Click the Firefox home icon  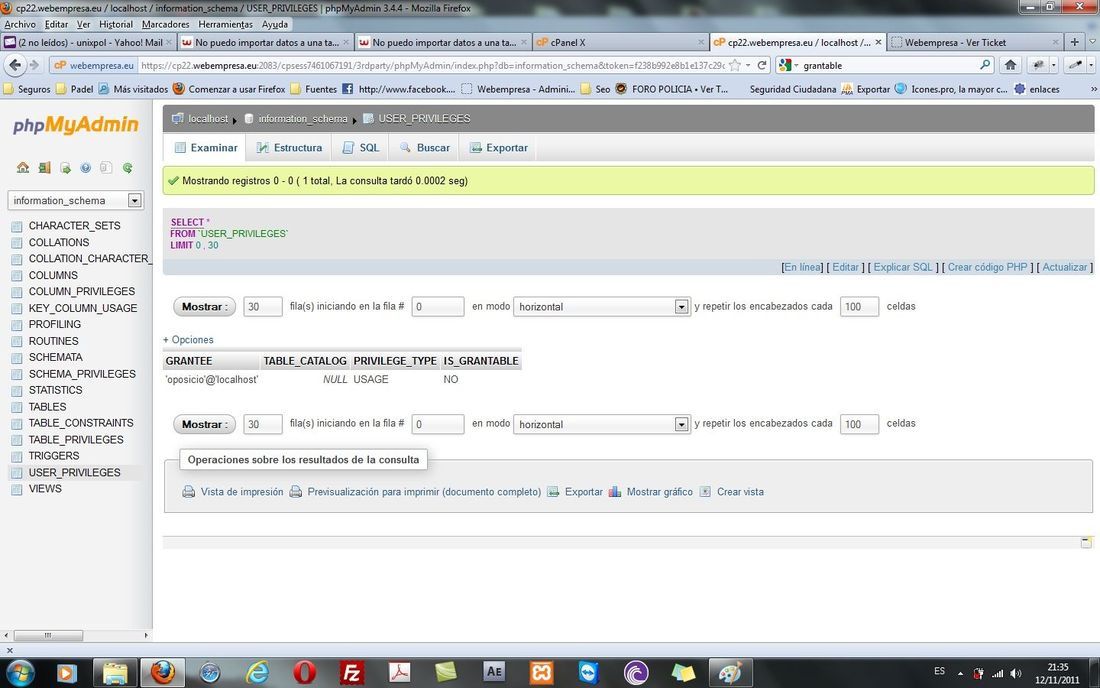pyautogui.click(x=1010, y=65)
